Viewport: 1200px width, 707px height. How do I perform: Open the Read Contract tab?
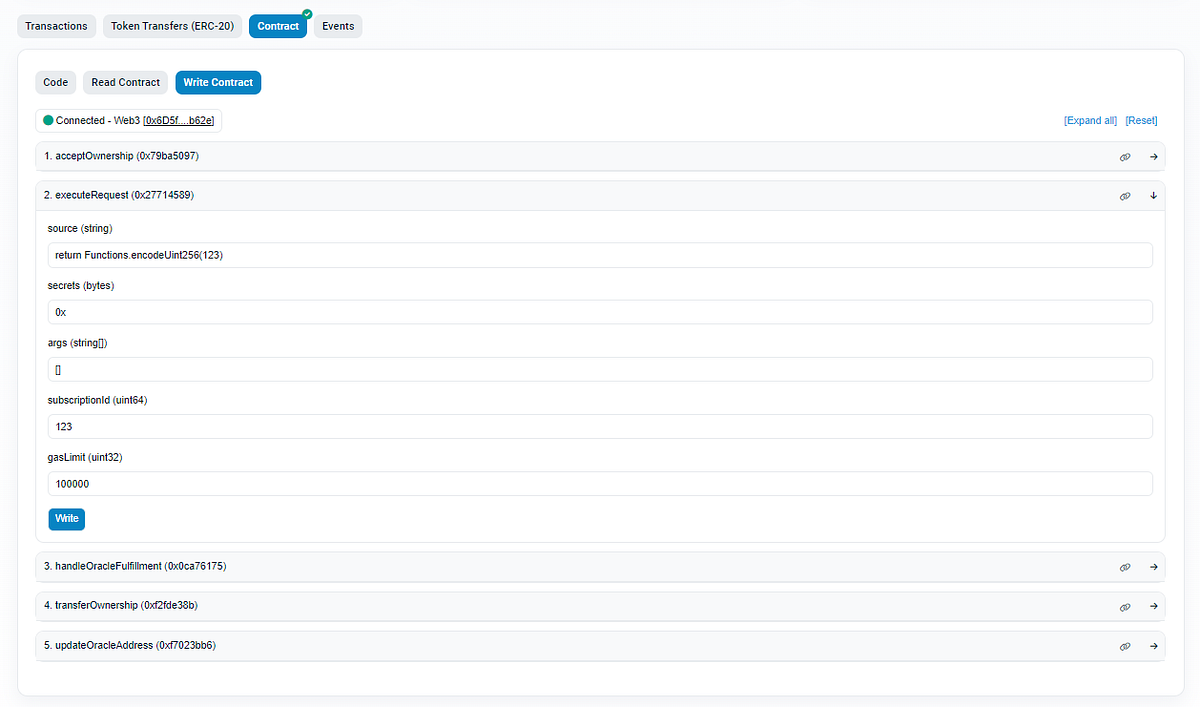pyautogui.click(x=125, y=82)
